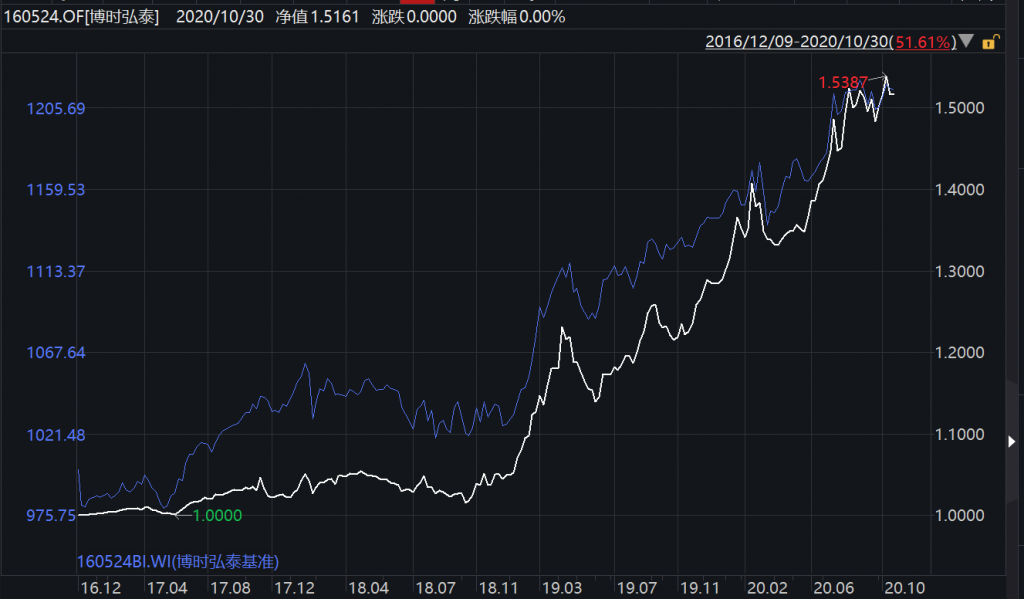This screenshot has height=599, width=1024.
Task: Expand the right side panel arrow
Action: tap(1012, 441)
